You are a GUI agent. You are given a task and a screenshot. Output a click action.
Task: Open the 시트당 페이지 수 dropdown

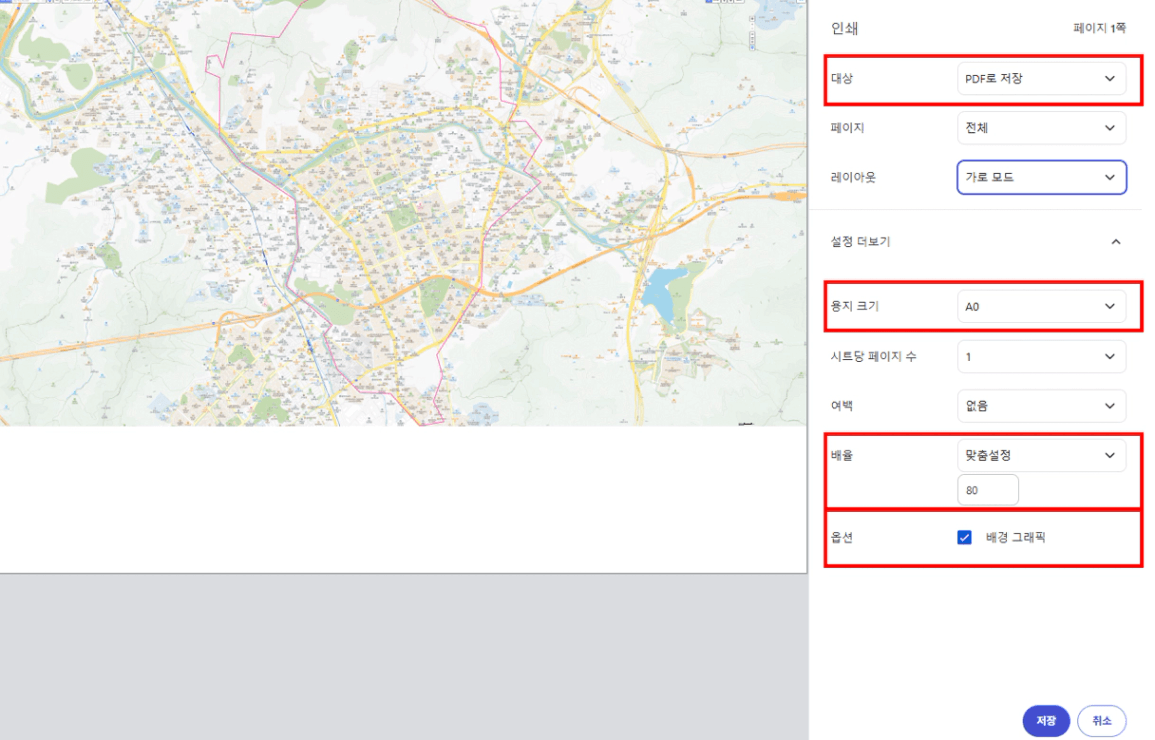point(1040,356)
